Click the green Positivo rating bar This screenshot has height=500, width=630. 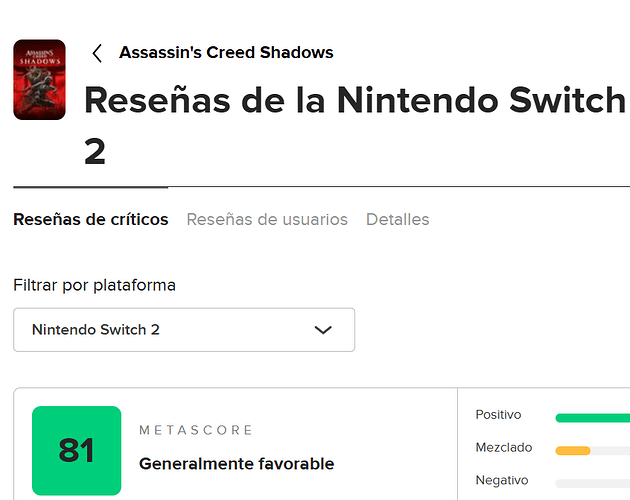(x=592, y=417)
